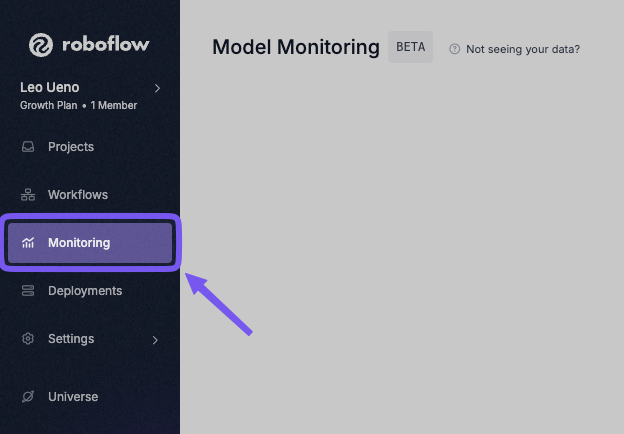This screenshot has height=434, width=624.
Task: Navigate to Deployments label
Action: [85, 291]
